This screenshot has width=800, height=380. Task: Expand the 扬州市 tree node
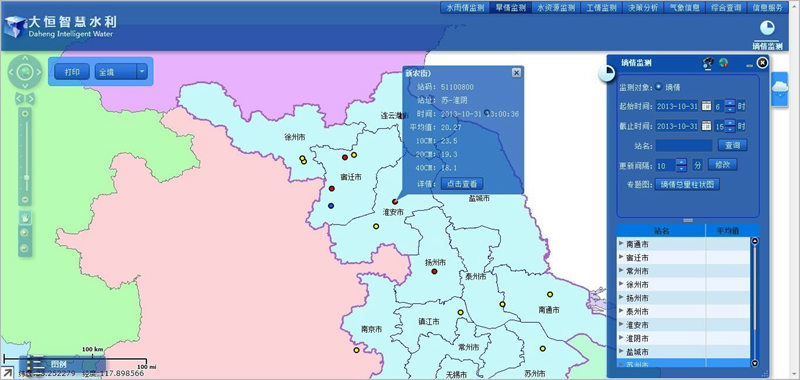(621, 297)
